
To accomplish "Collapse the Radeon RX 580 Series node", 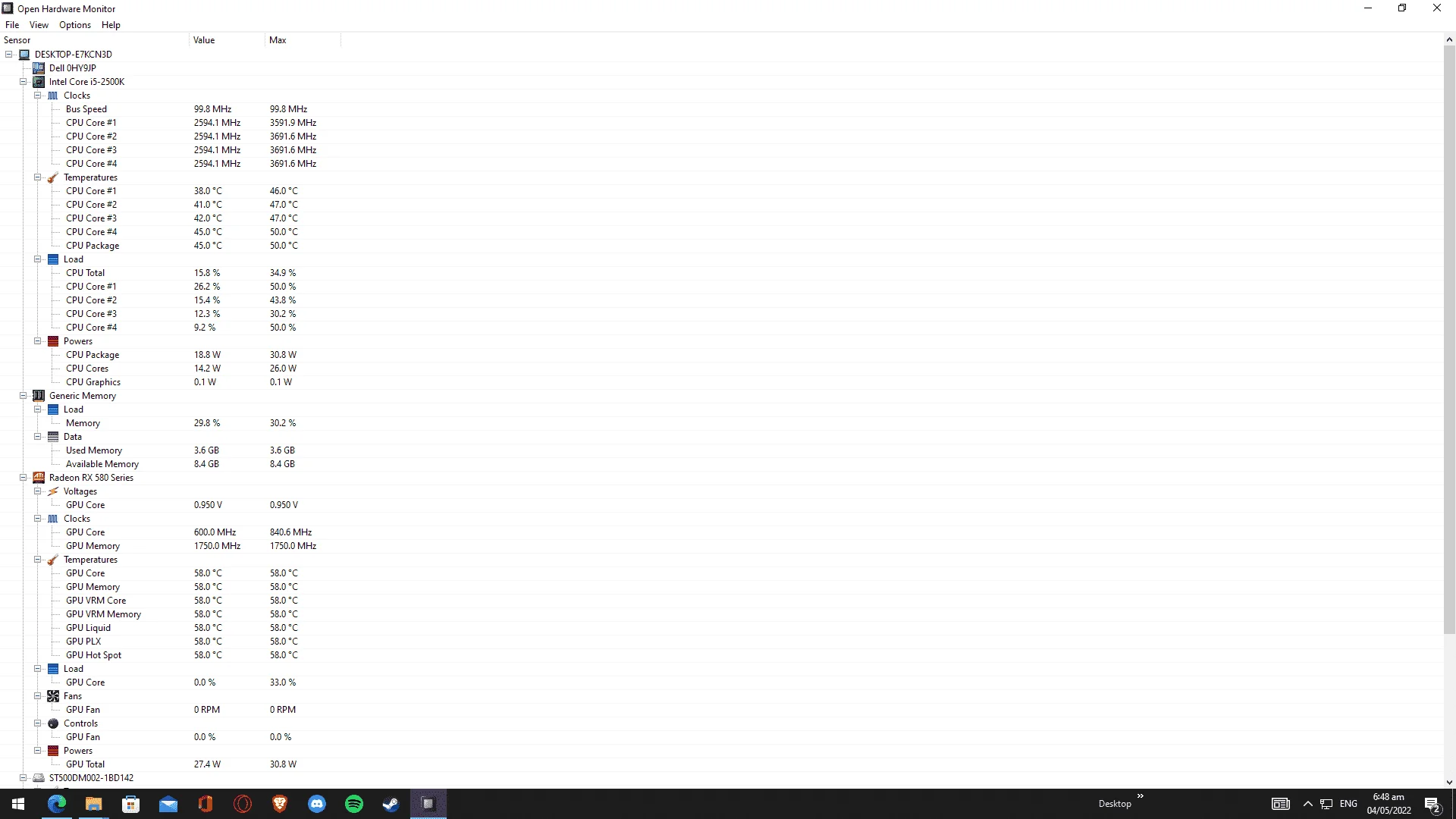I will click(24, 478).
